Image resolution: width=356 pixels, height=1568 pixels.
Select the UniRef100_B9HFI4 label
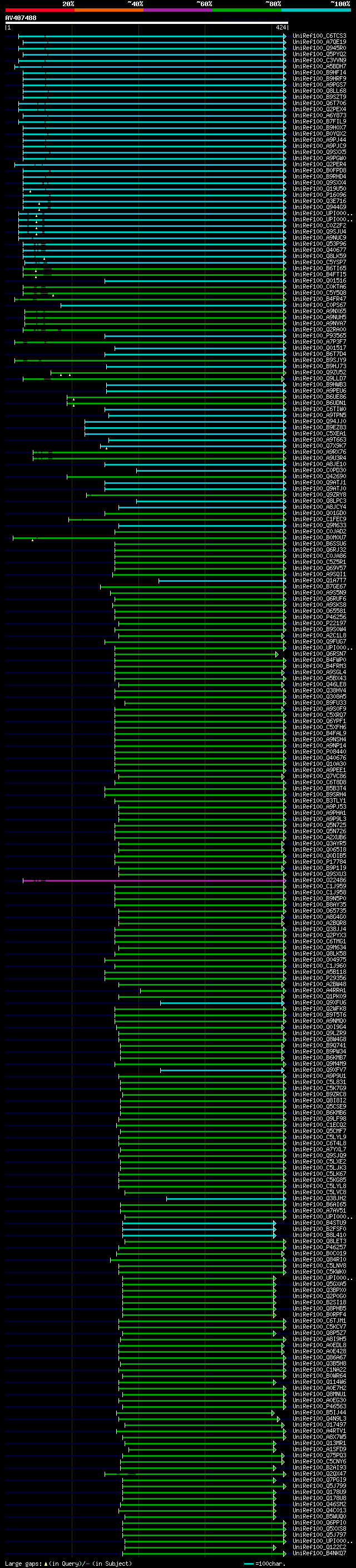(319, 72)
